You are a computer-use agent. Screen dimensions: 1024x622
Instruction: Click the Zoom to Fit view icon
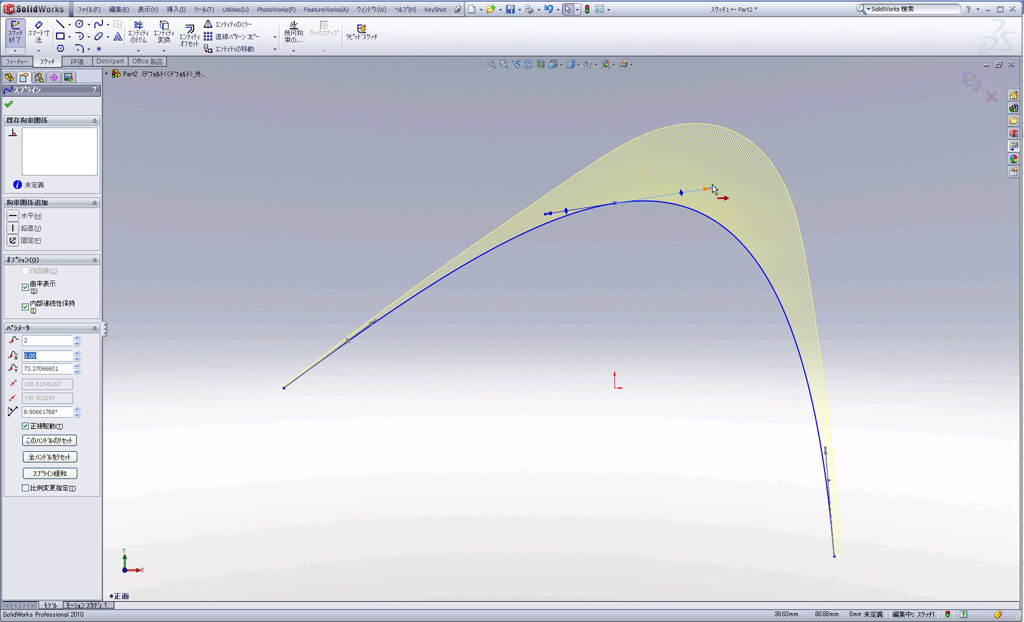pos(491,64)
